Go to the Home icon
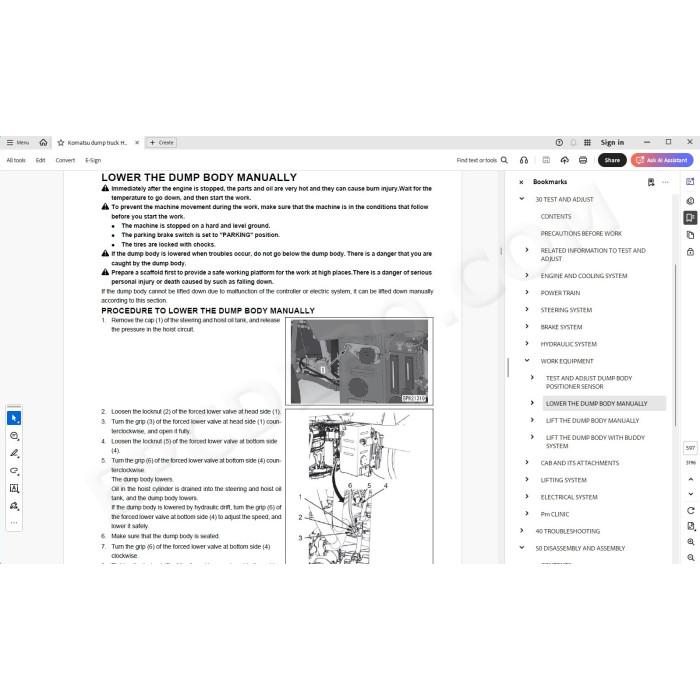700x700 pixels. tap(43, 142)
